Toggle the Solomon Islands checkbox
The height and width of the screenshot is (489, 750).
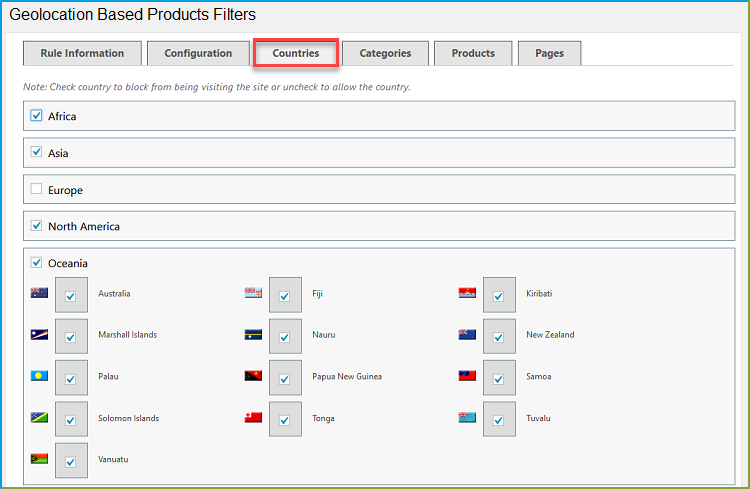(x=71, y=419)
